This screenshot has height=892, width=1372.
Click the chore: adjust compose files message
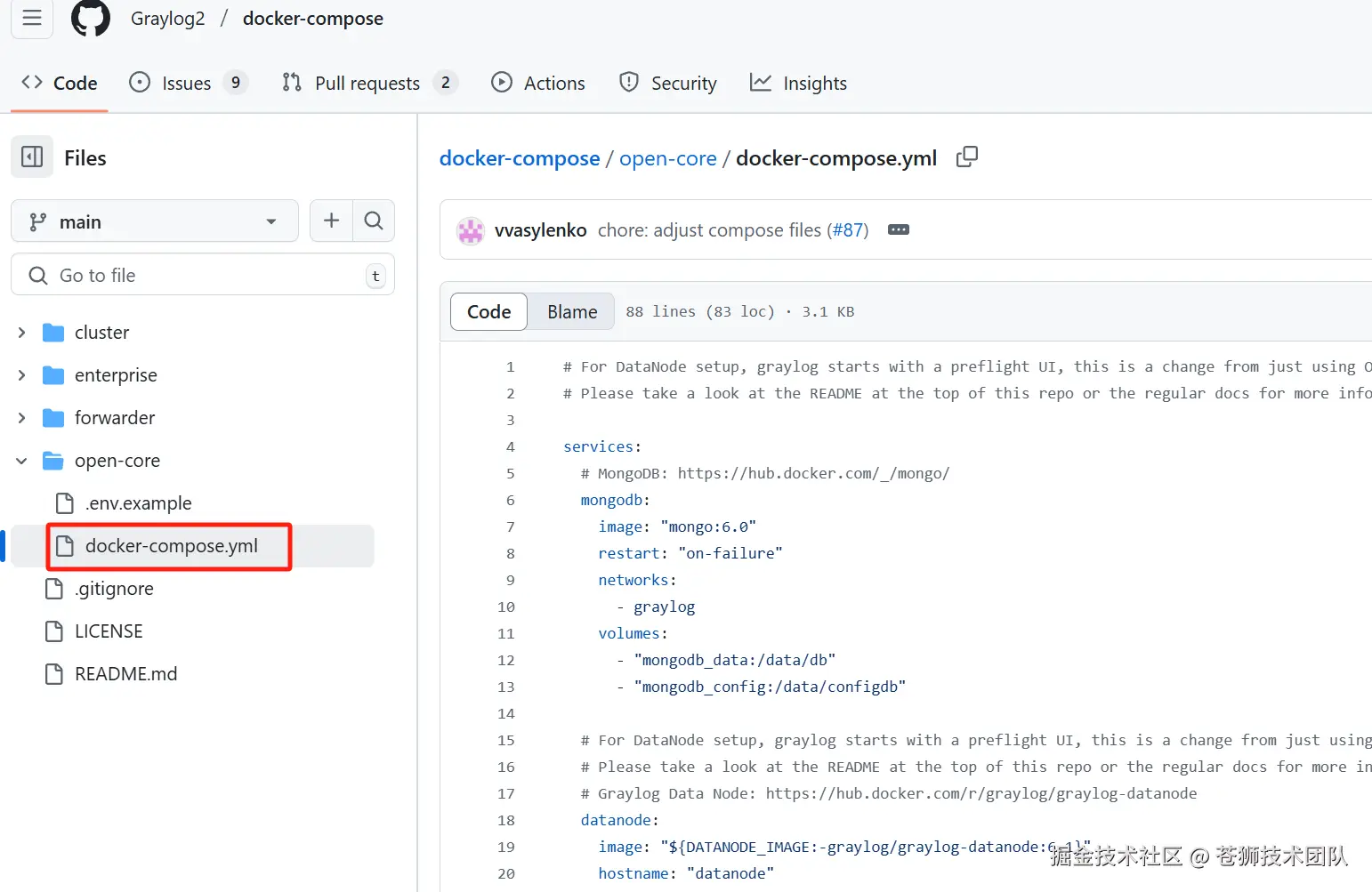pyautogui.click(x=710, y=230)
